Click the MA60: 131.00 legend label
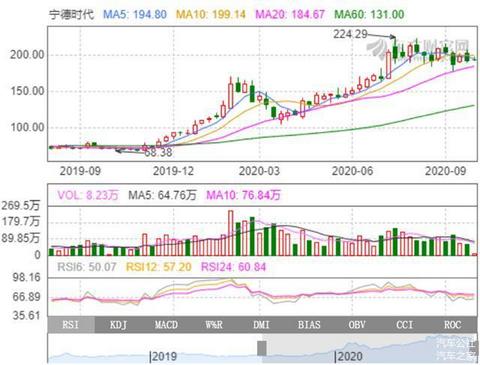This screenshot has height=365, width=480. point(369,14)
